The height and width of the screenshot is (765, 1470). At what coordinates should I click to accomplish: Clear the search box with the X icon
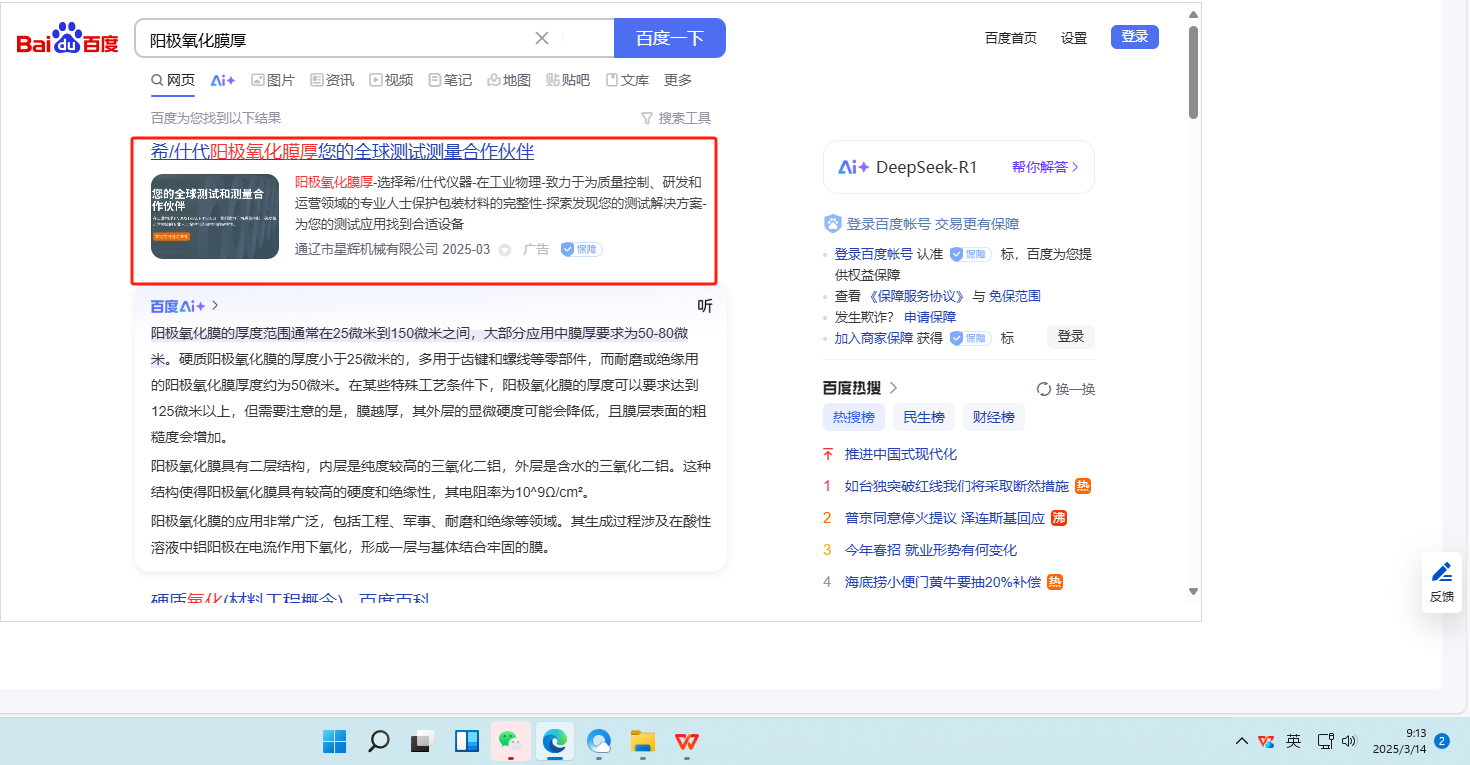tap(542, 38)
